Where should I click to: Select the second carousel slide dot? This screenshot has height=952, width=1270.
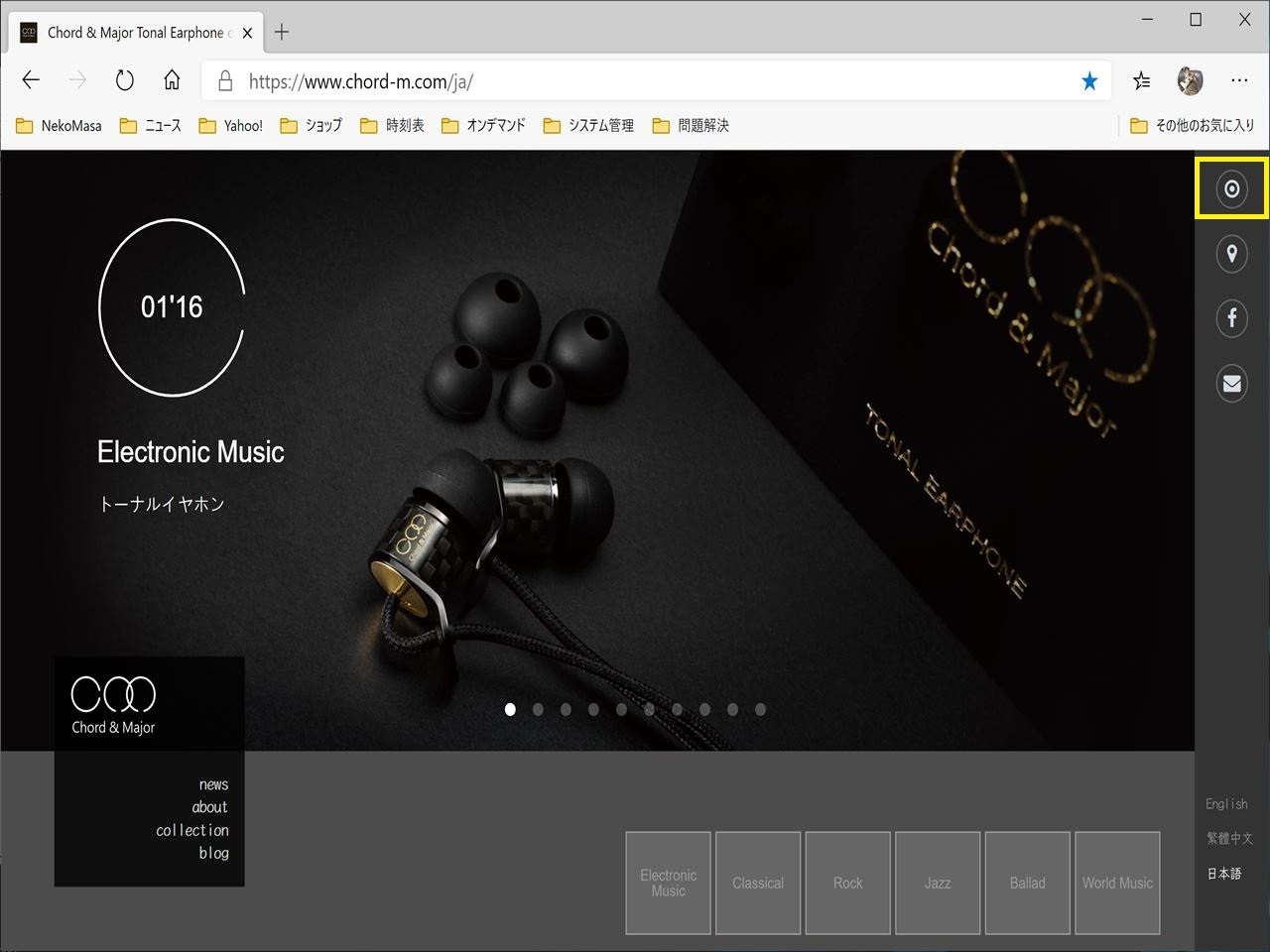[x=538, y=709]
